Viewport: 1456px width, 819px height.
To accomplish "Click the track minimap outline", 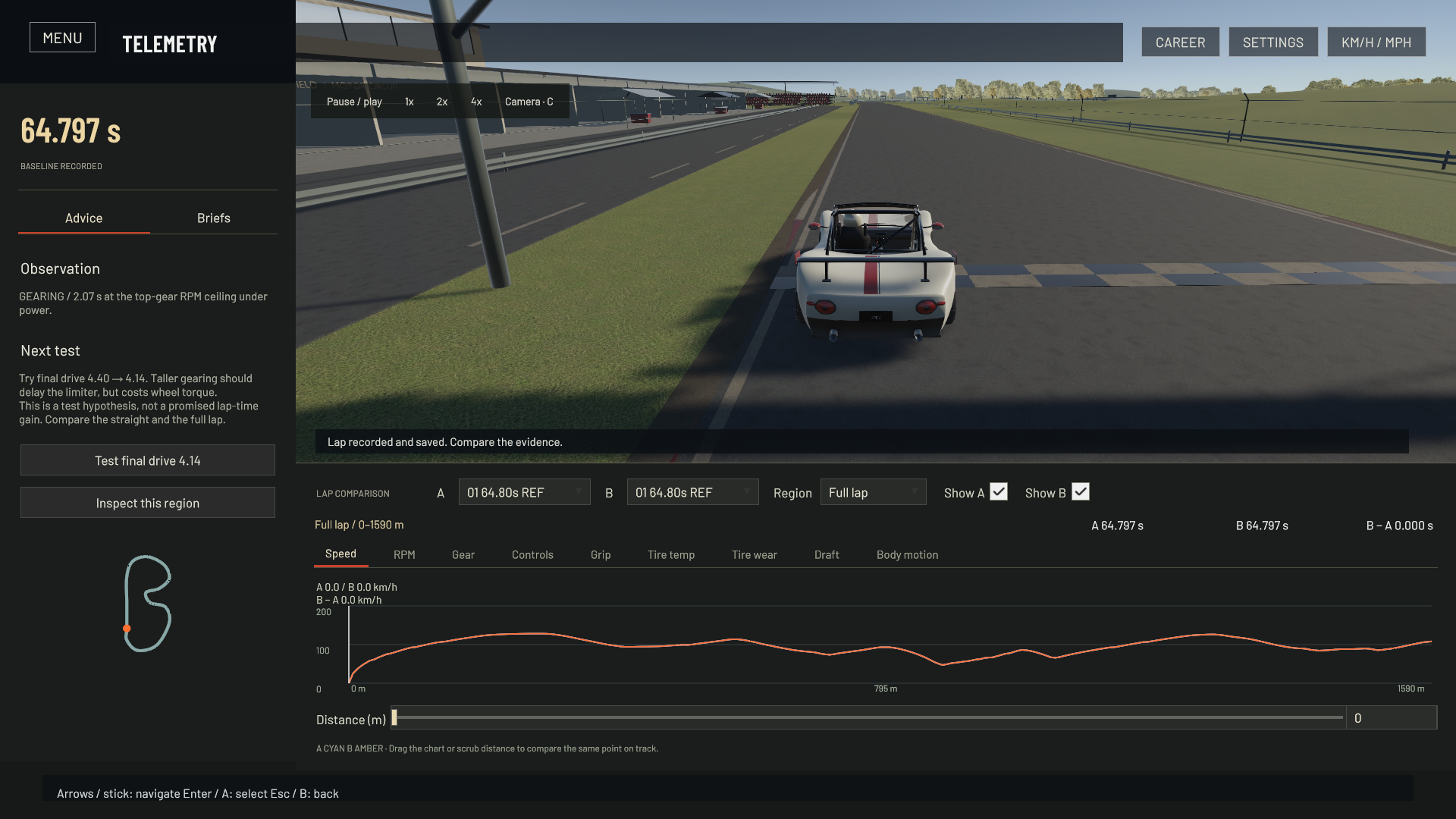I will tap(148, 604).
